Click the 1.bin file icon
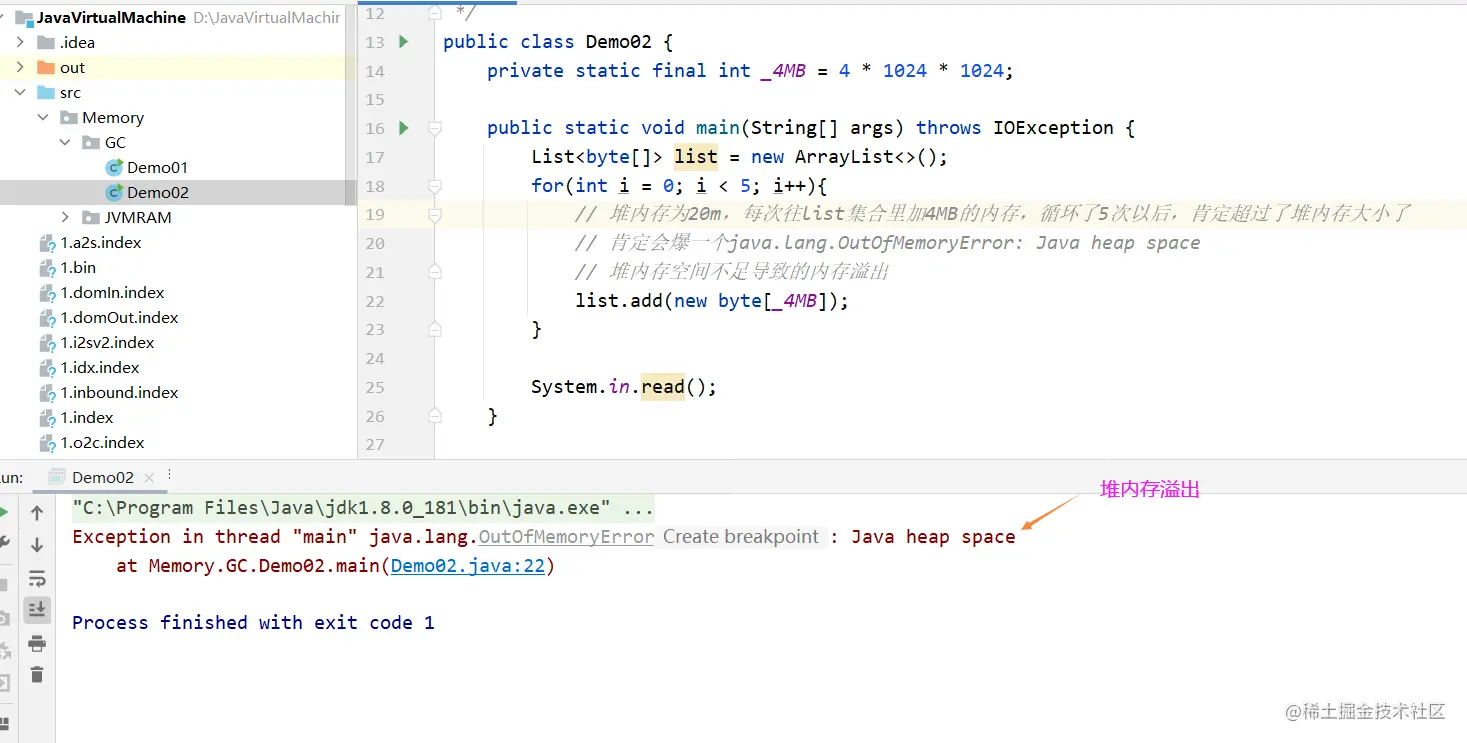1467x743 pixels. (47, 268)
